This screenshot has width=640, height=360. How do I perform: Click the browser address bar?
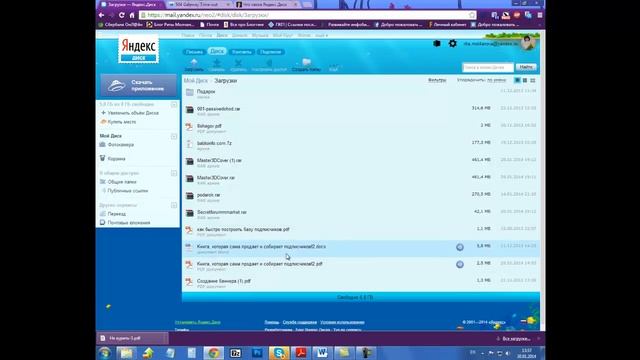coord(306,15)
